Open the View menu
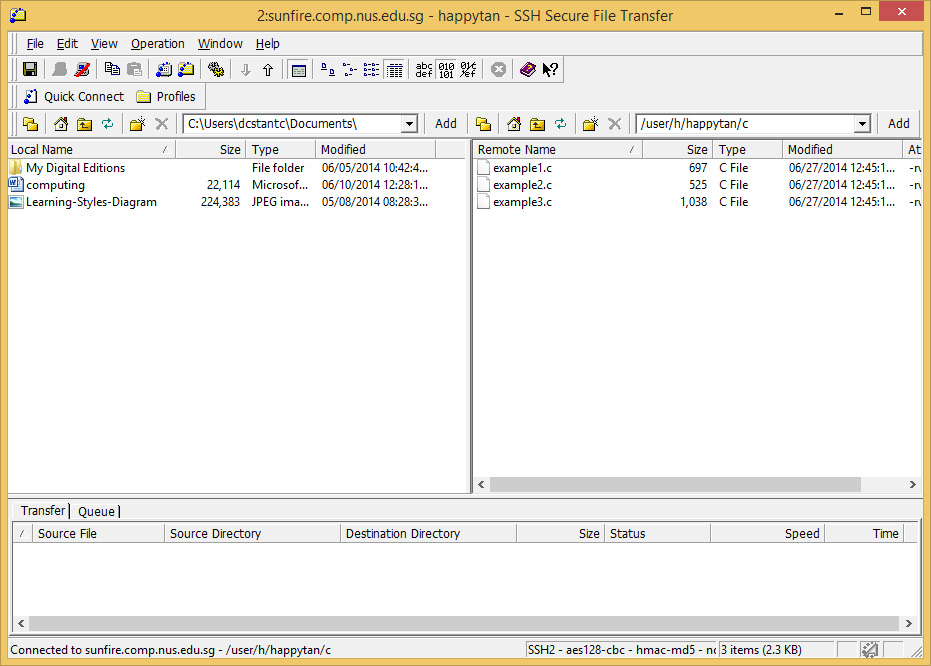This screenshot has width=931, height=666. pyautogui.click(x=104, y=44)
